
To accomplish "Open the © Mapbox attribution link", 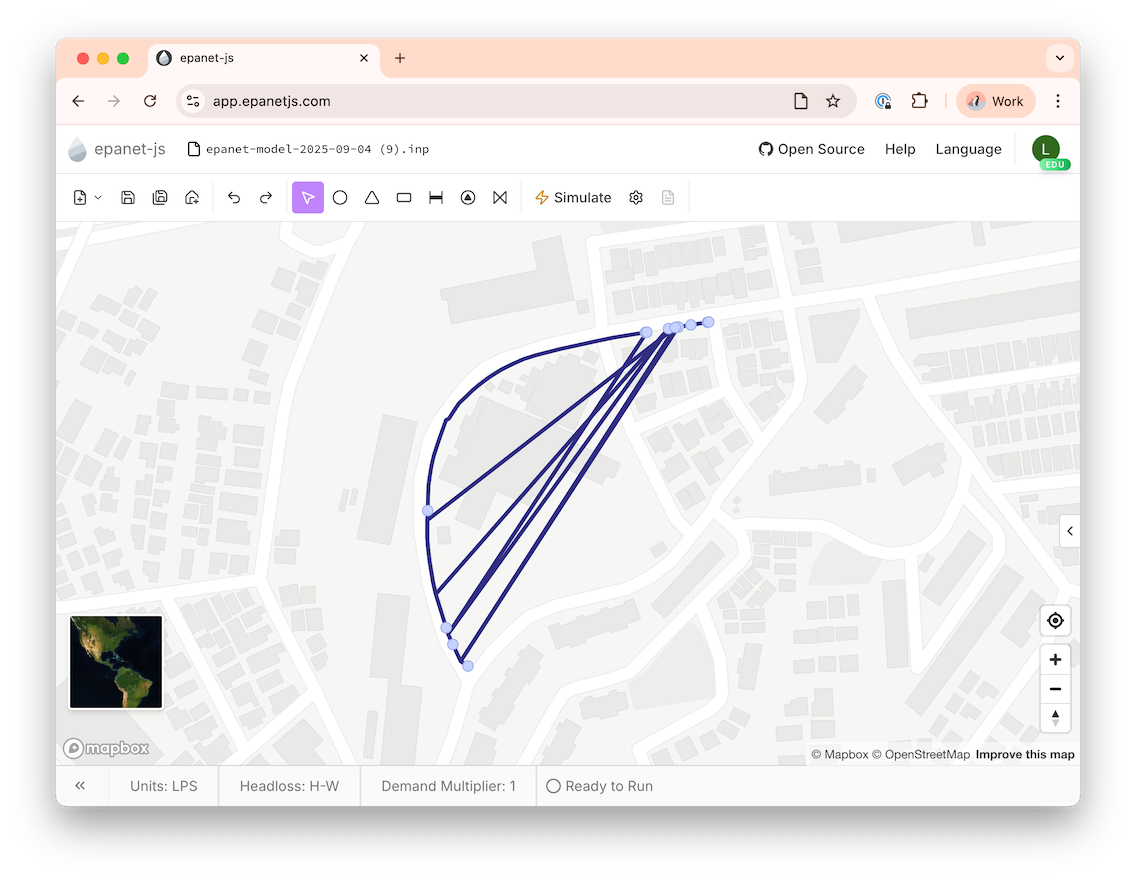I will coord(839,755).
